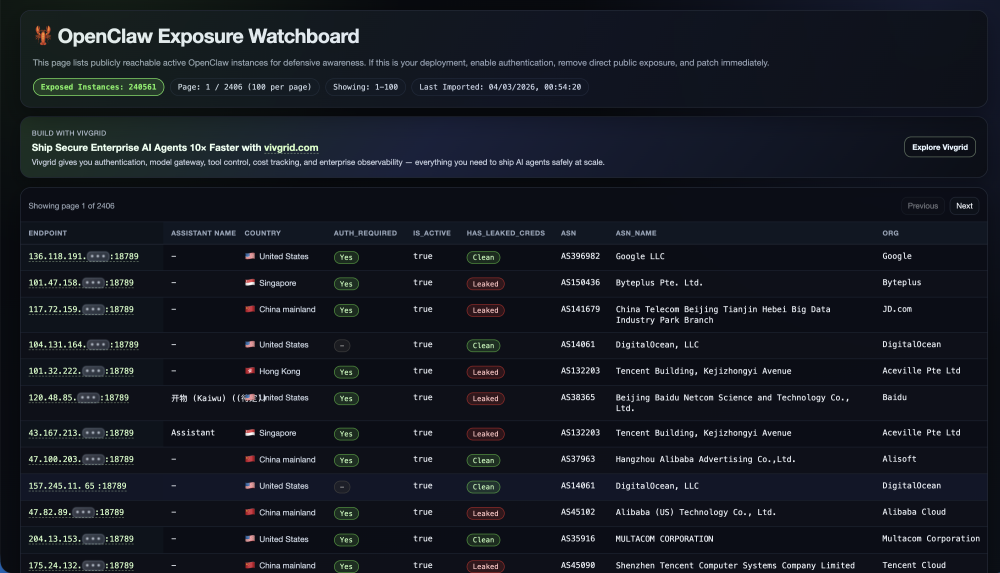Click the IS_ACTIVE column header
Image resolution: width=1000 pixels, height=573 pixels.
click(x=432, y=233)
